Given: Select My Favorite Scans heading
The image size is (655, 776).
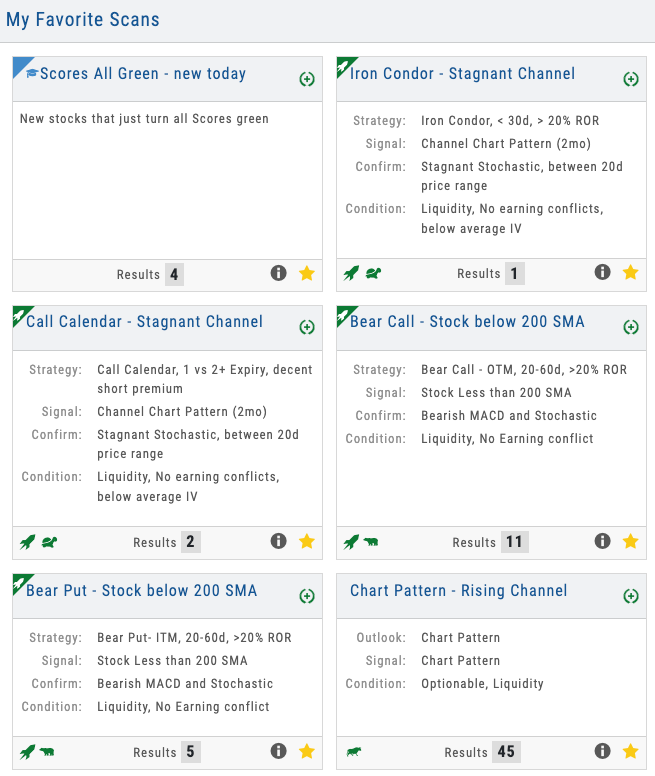Looking at the screenshot, I should point(82,20).
